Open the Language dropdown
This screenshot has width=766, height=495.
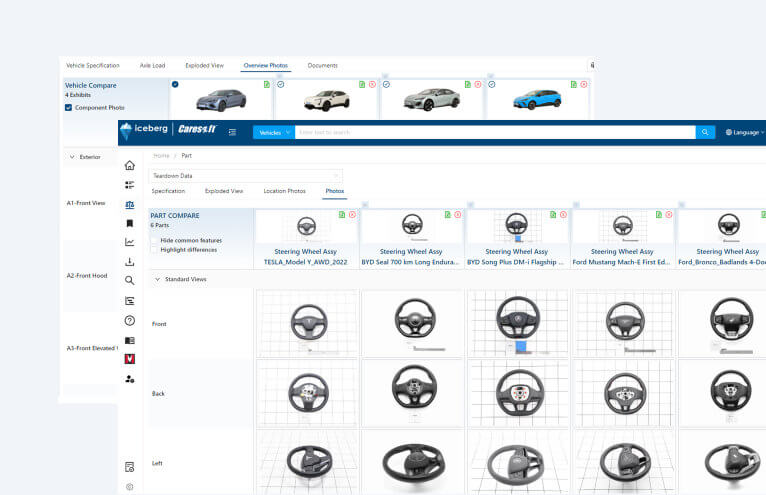pyautogui.click(x=745, y=132)
